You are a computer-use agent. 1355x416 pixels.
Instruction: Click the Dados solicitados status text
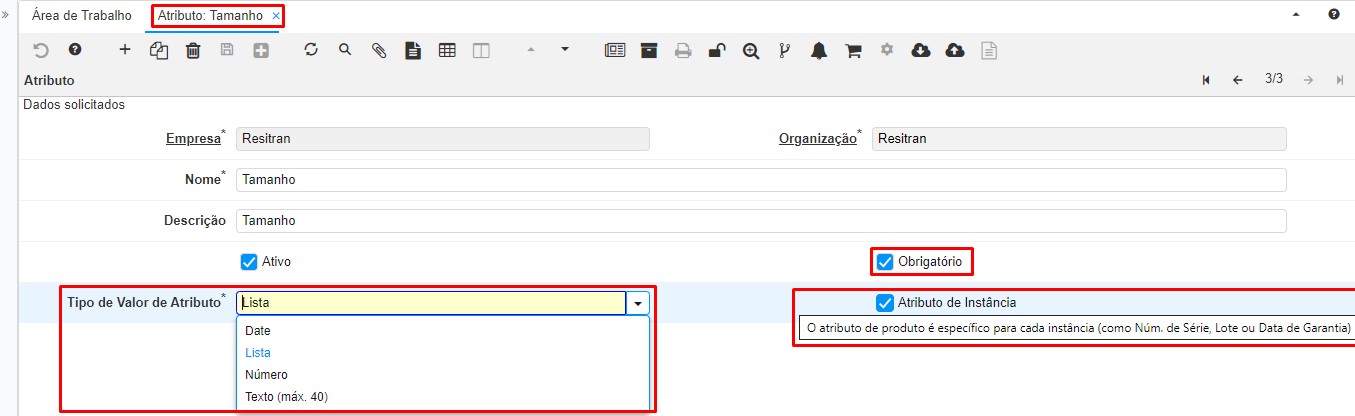tap(74, 104)
